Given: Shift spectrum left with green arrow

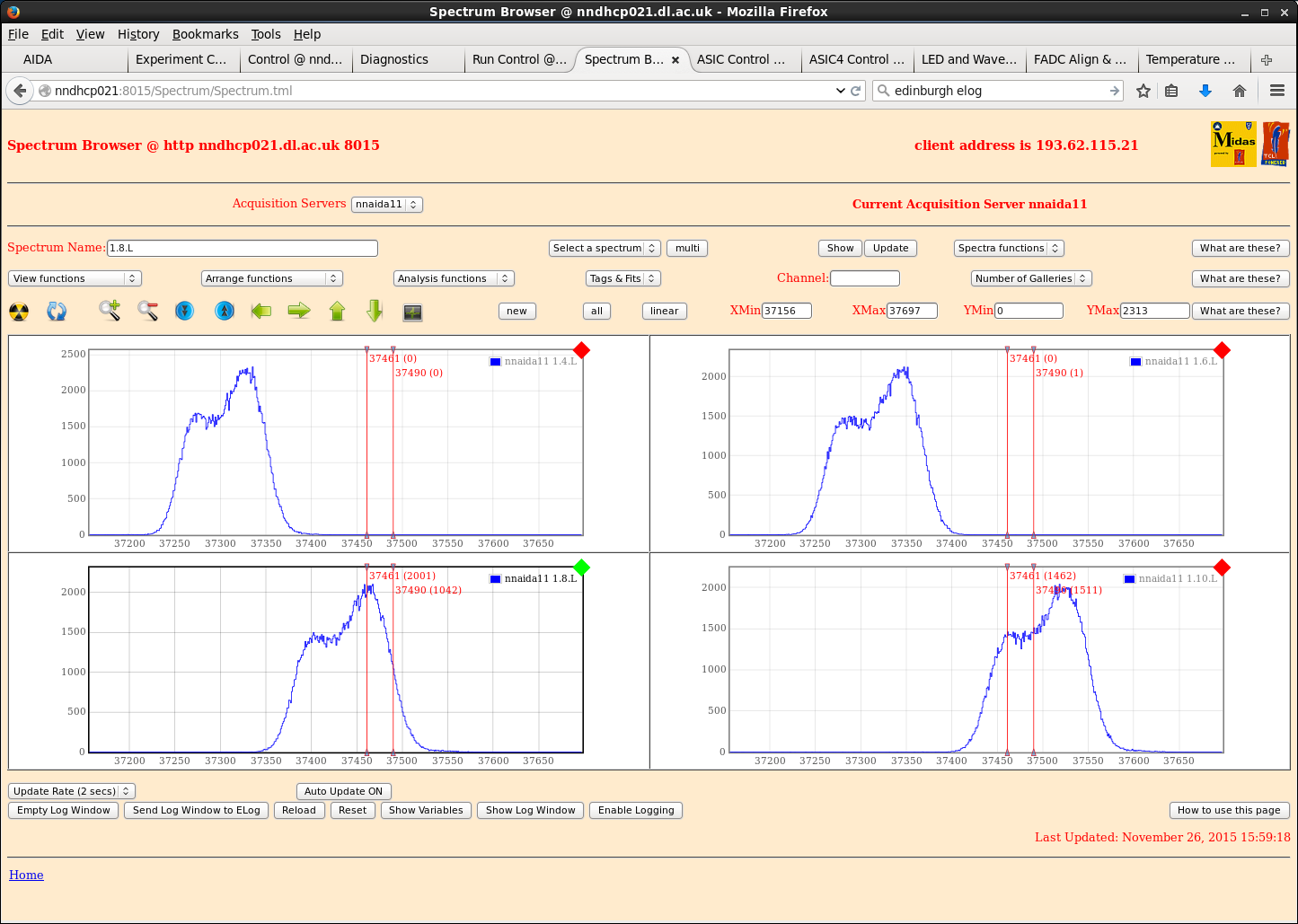Looking at the screenshot, I should (x=261, y=311).
